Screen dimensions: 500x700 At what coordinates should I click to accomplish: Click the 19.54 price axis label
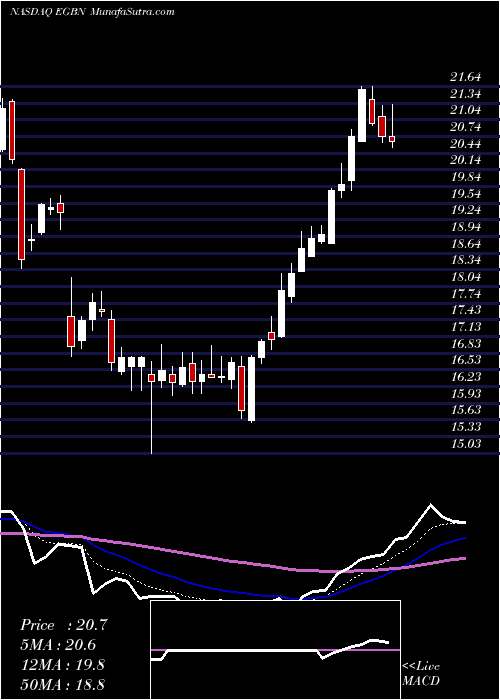(465, 194)
